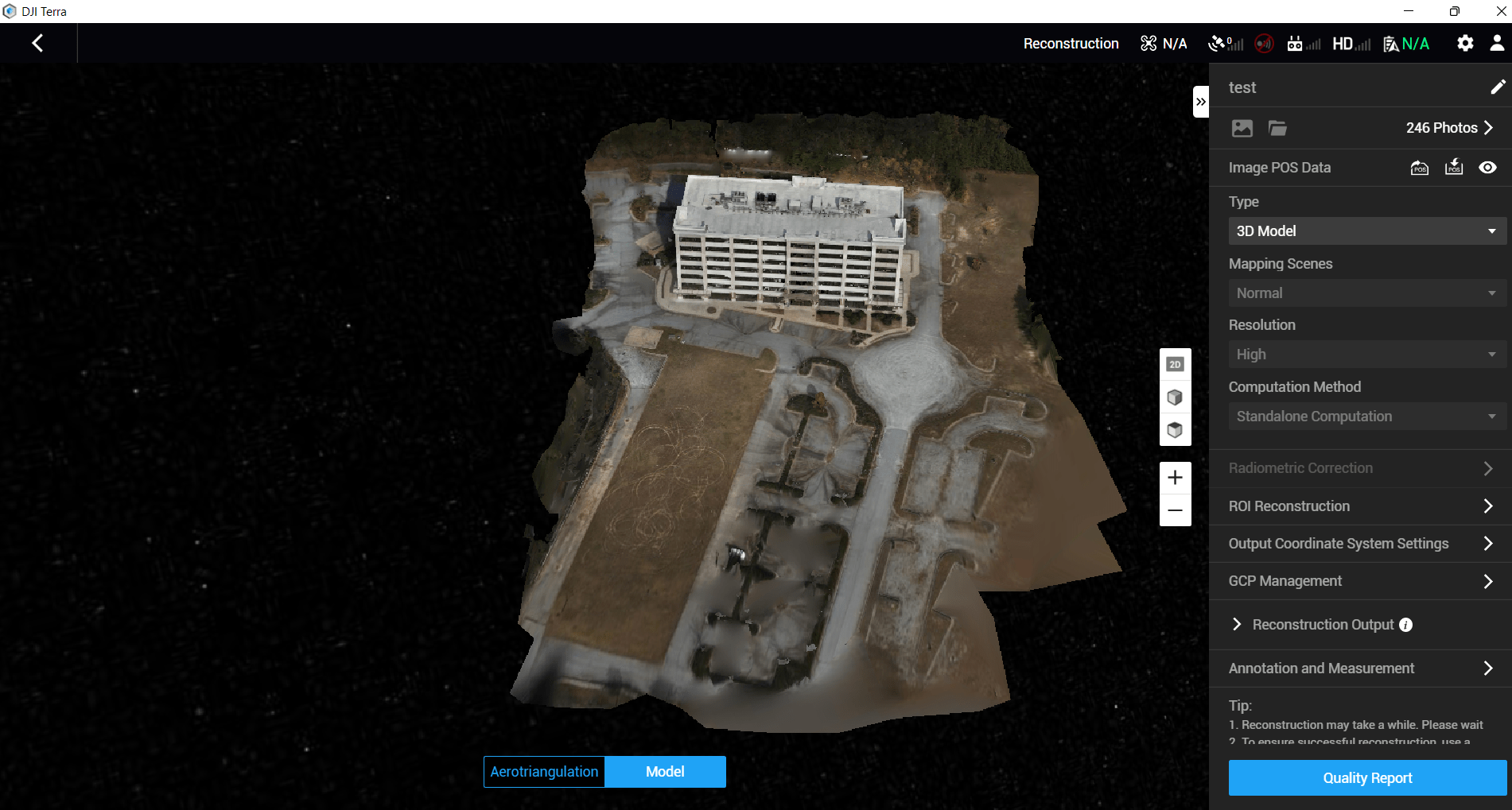Click the export POS data icon
Image resolution: width=1512 pixels, height=810 pixels.
(x=1453, y=168)
